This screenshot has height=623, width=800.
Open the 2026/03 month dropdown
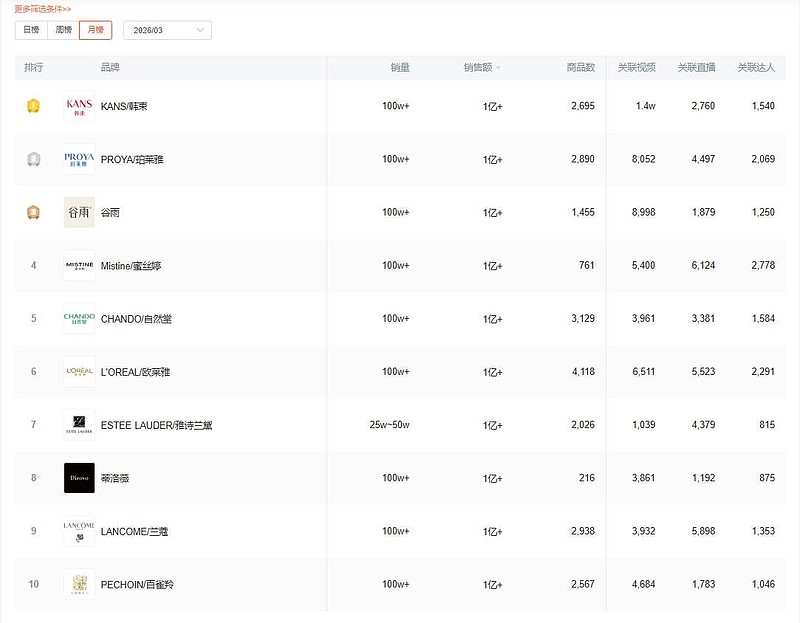click(x=167, y=31)
